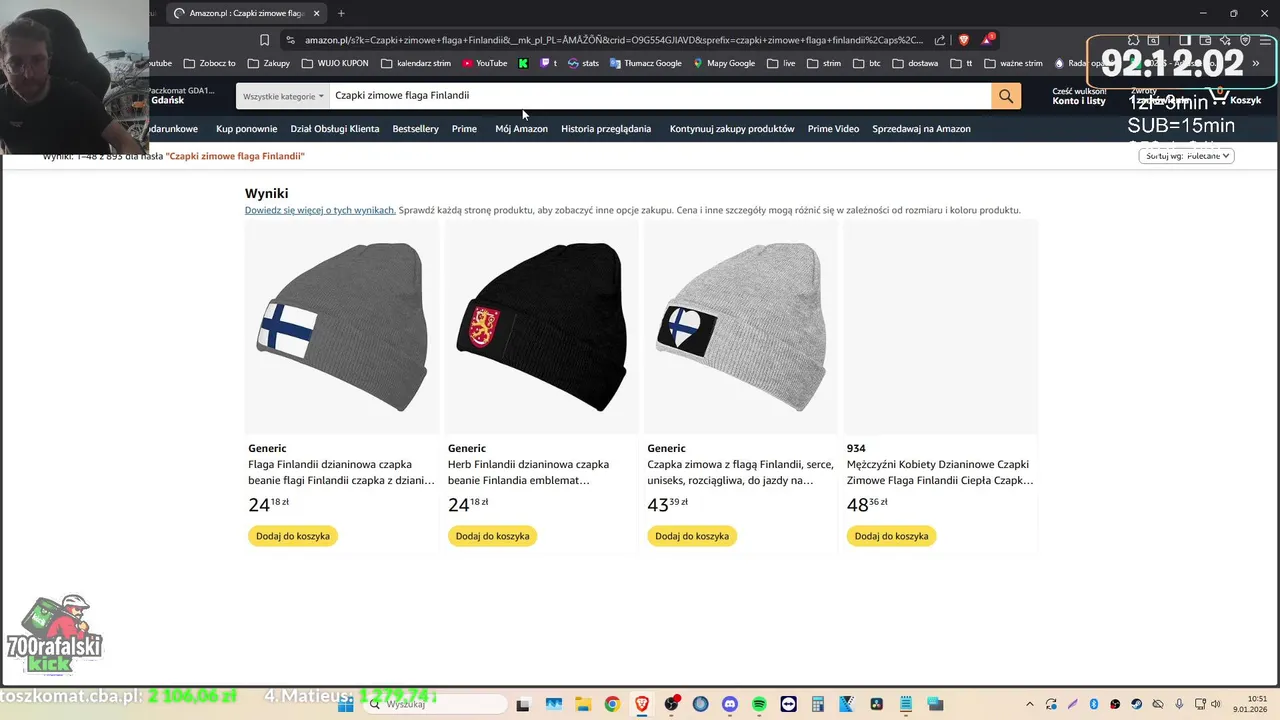
Task: Open the WUJO KUPON bookmarks folder
Action: (335, 63)
